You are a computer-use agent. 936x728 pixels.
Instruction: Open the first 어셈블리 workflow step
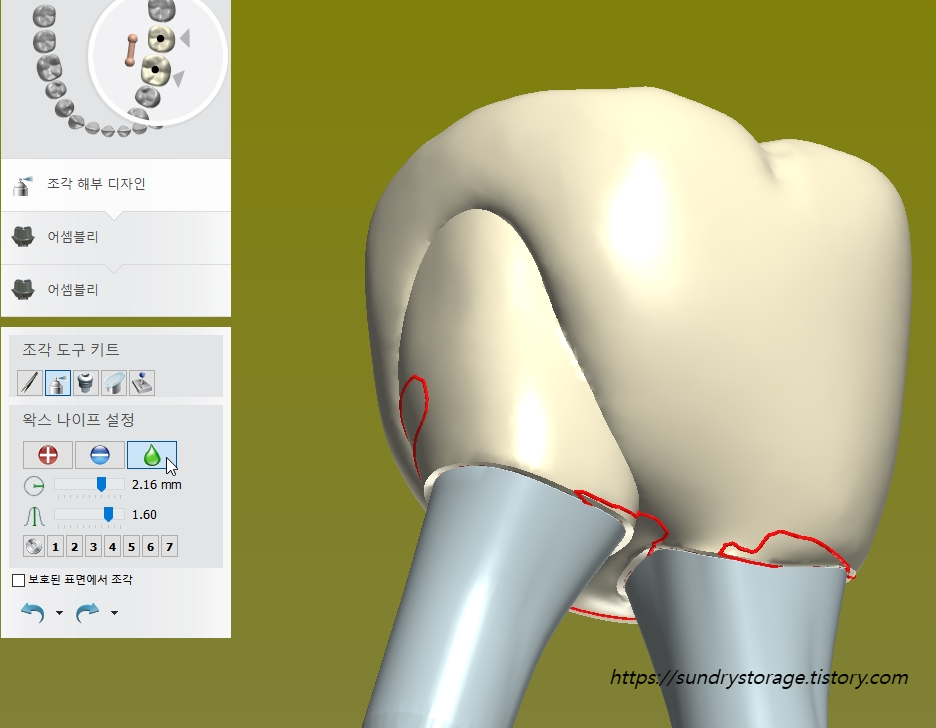pyautogui.click(x=116, y=237)
